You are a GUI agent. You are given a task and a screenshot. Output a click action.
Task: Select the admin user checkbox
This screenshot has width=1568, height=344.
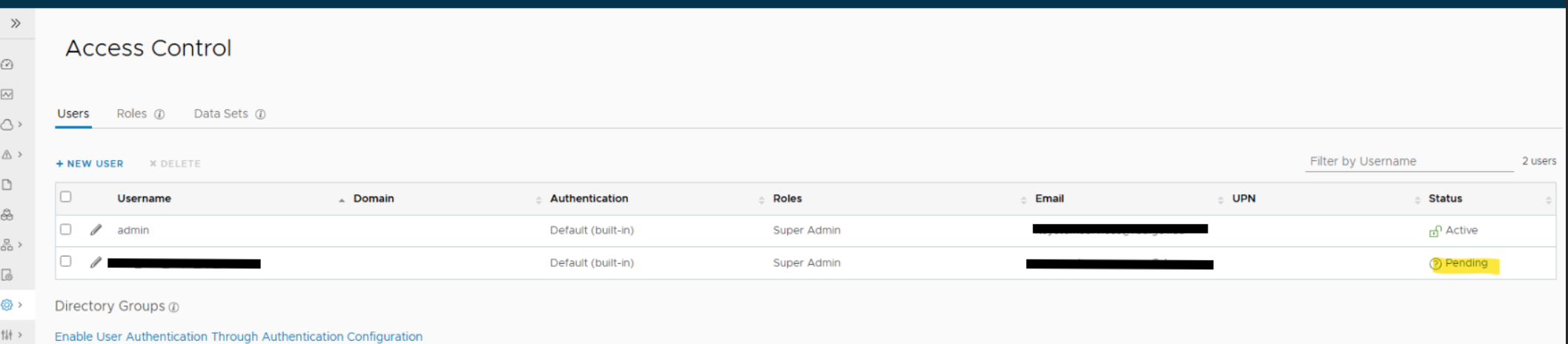point(66,229)
